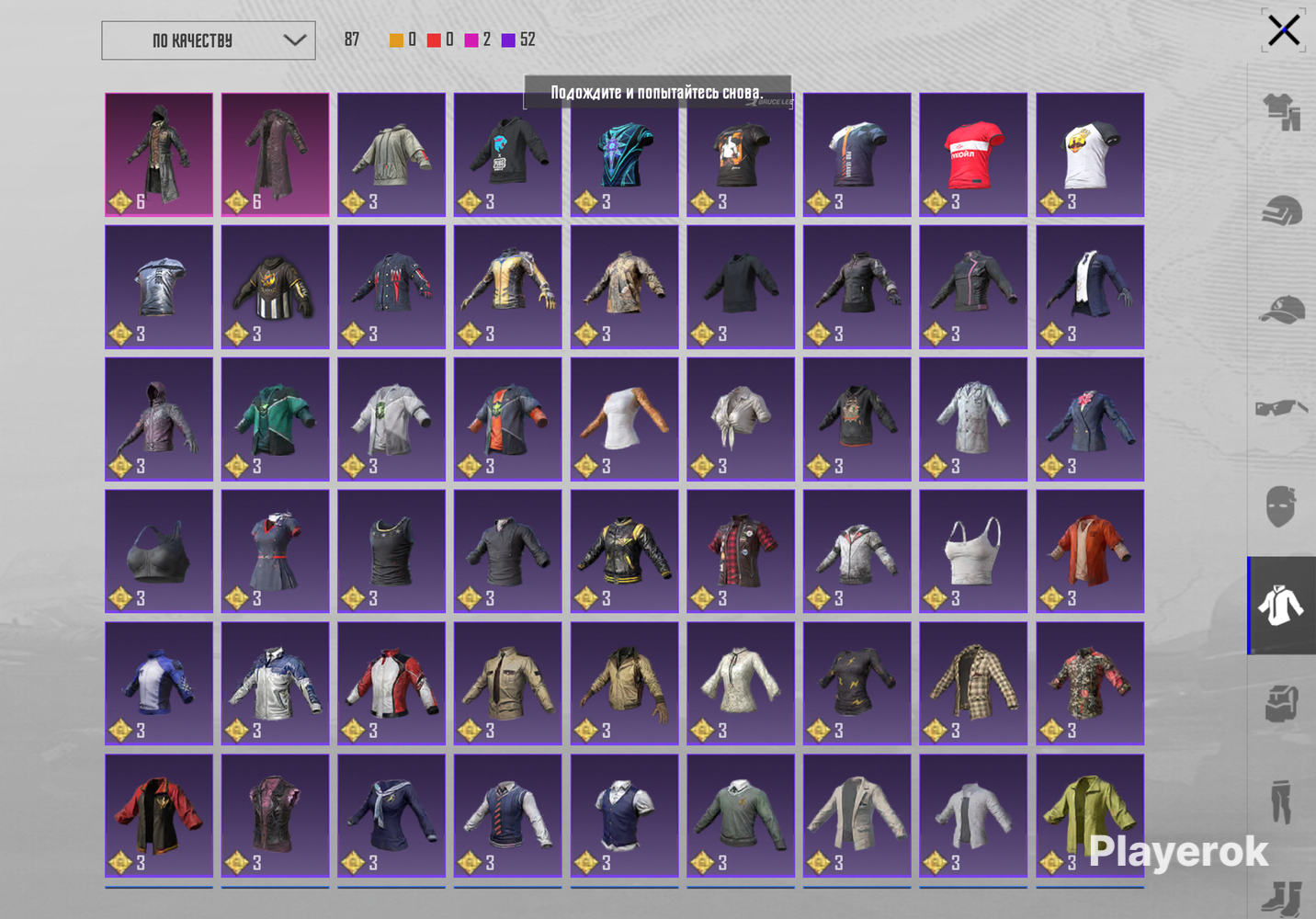
Task: Select the highlighted jacket category tab
Action: [x=1282, y=606]
